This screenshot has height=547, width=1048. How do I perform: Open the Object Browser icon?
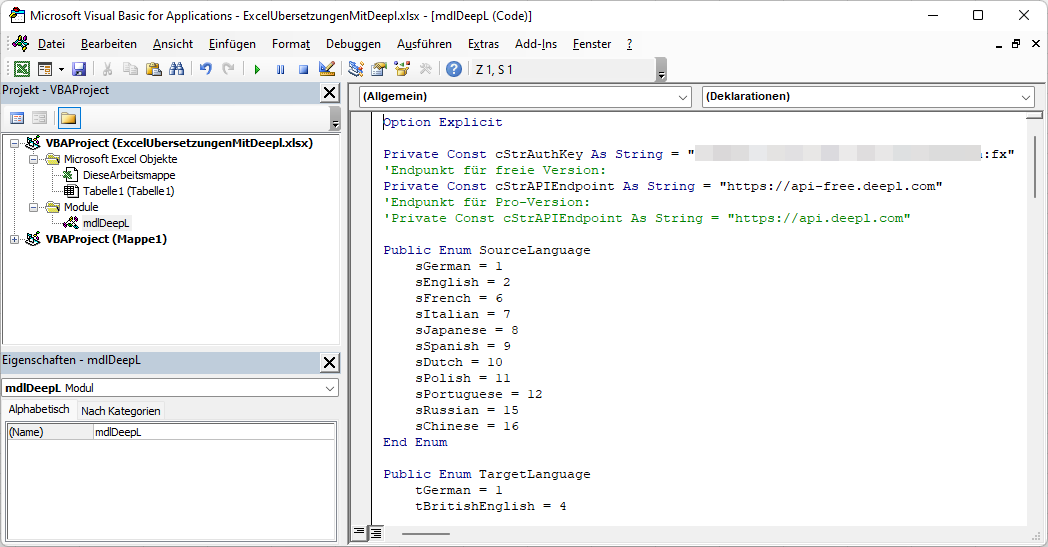[x=402, y=69]
